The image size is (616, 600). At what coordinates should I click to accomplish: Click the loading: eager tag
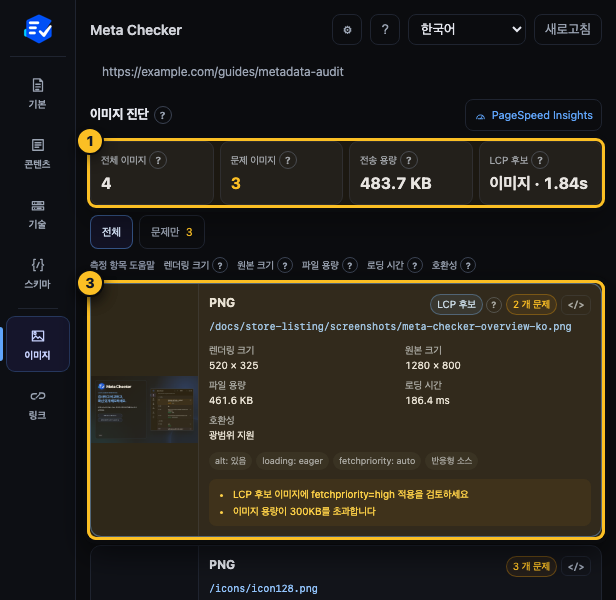coord(292,461)
